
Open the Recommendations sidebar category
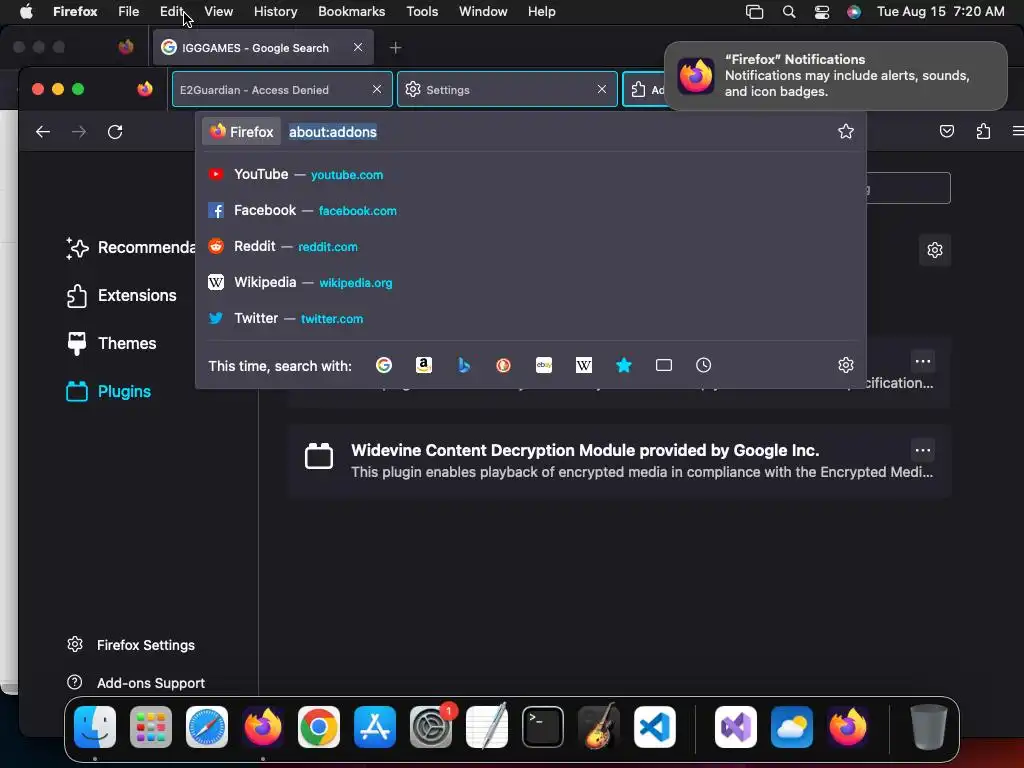129,248
